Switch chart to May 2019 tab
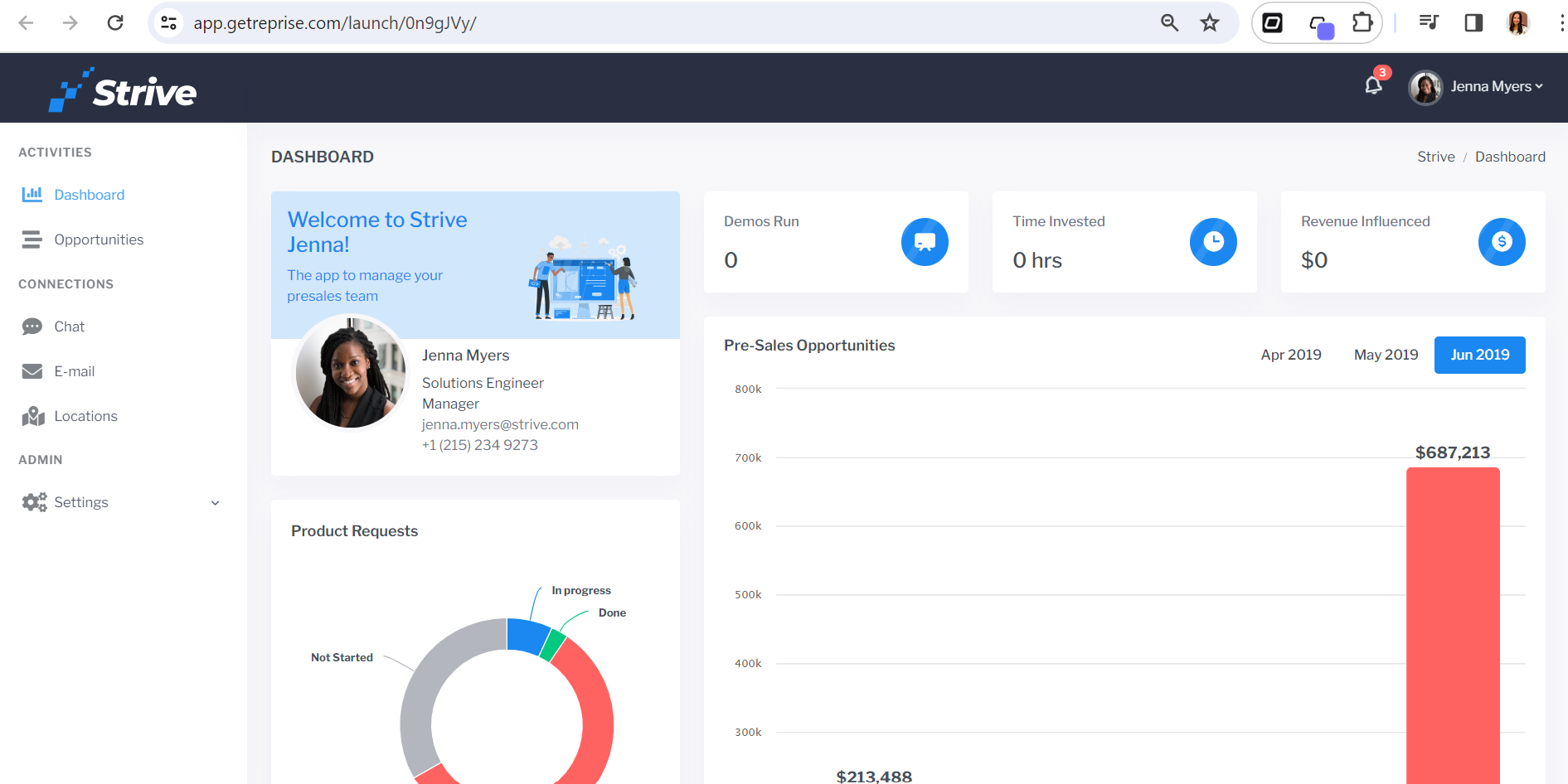The height and width of the screenshot is (784, 1568). point(1386,355)
